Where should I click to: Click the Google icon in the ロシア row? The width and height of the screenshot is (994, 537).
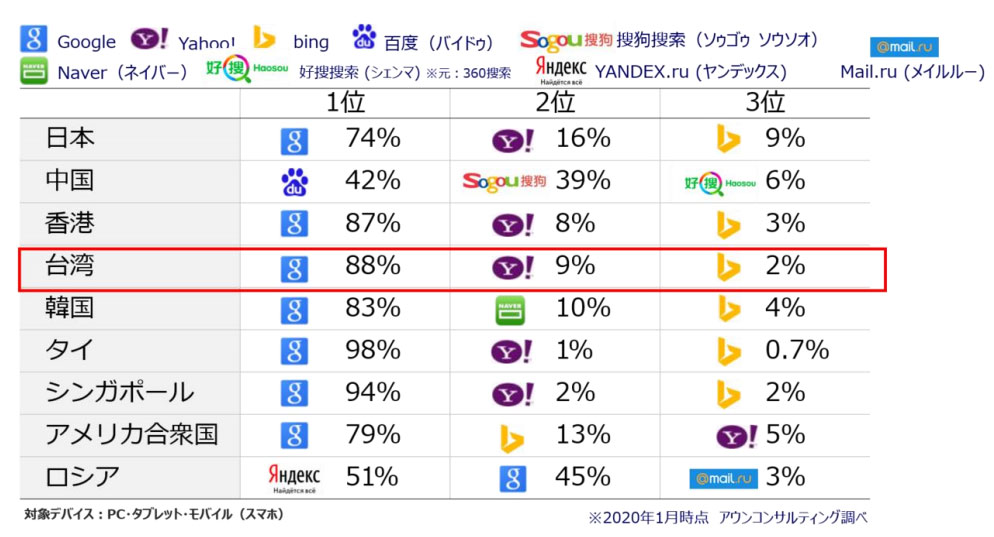[512, 478]
